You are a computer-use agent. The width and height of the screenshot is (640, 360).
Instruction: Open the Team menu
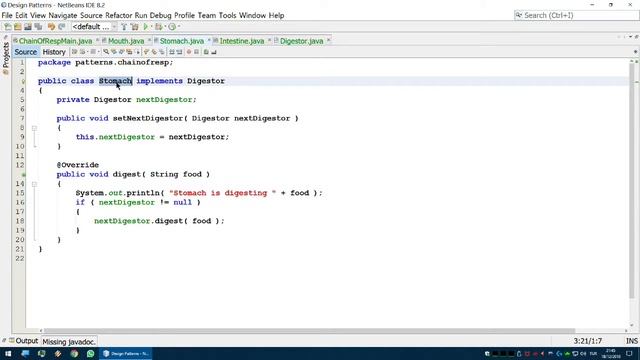pyautogui.click(x=207, y=16)
